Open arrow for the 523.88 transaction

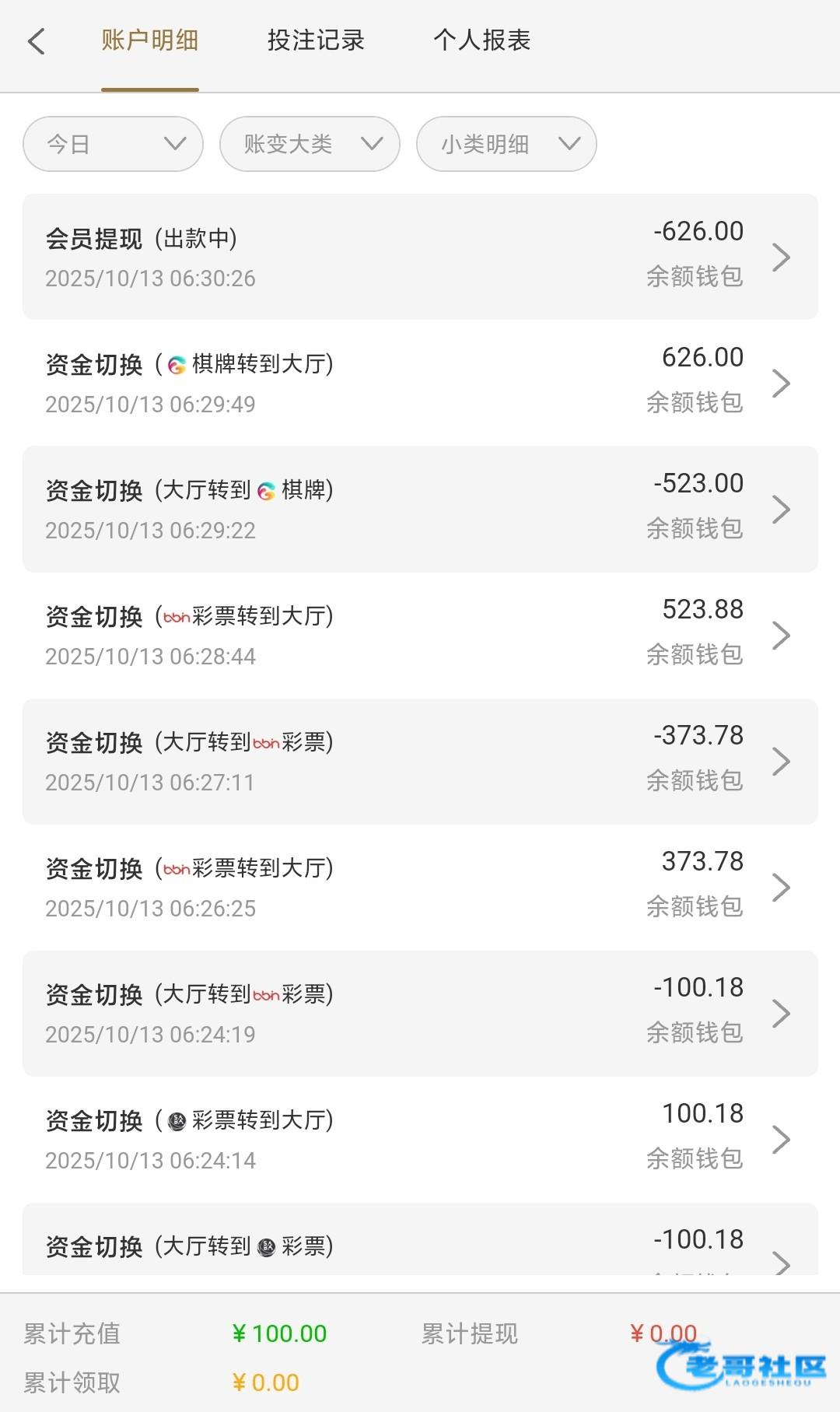tap(781, 635)
